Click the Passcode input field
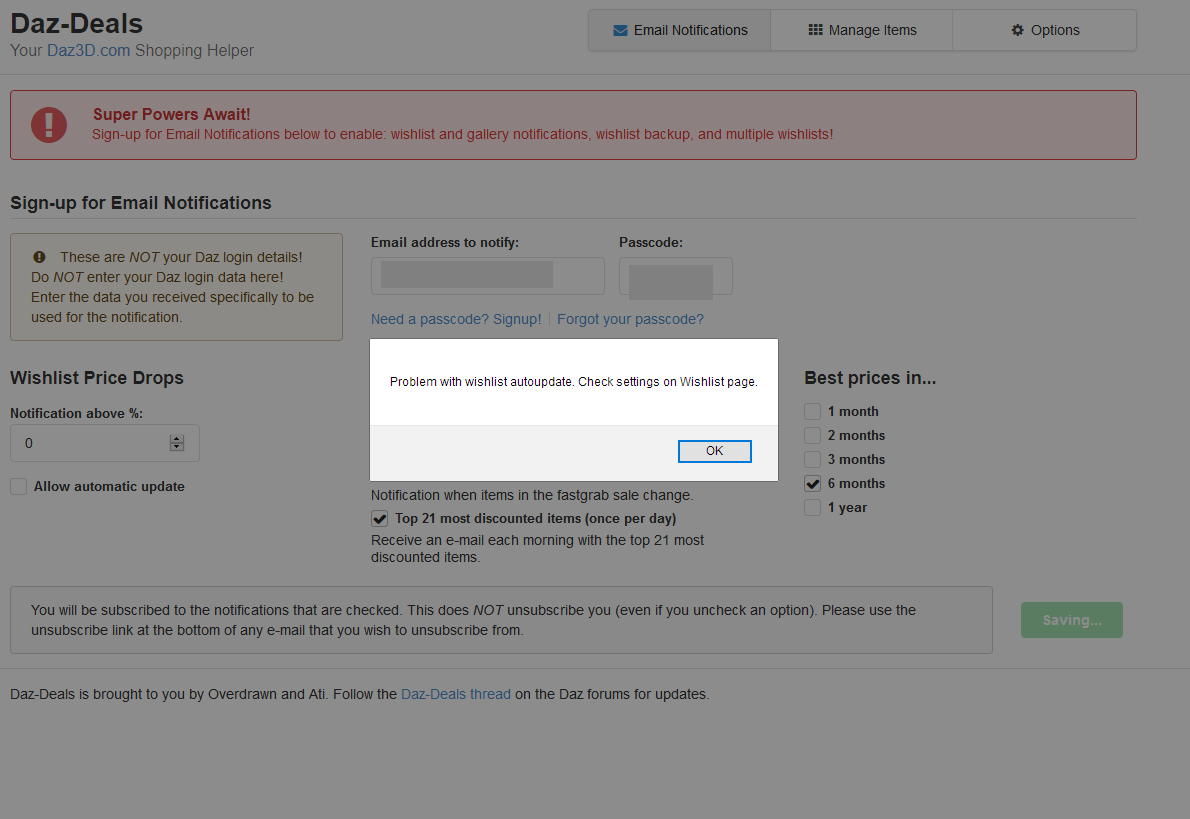The width and height of the screenshot is (1190, 819). tap(675, 276)
